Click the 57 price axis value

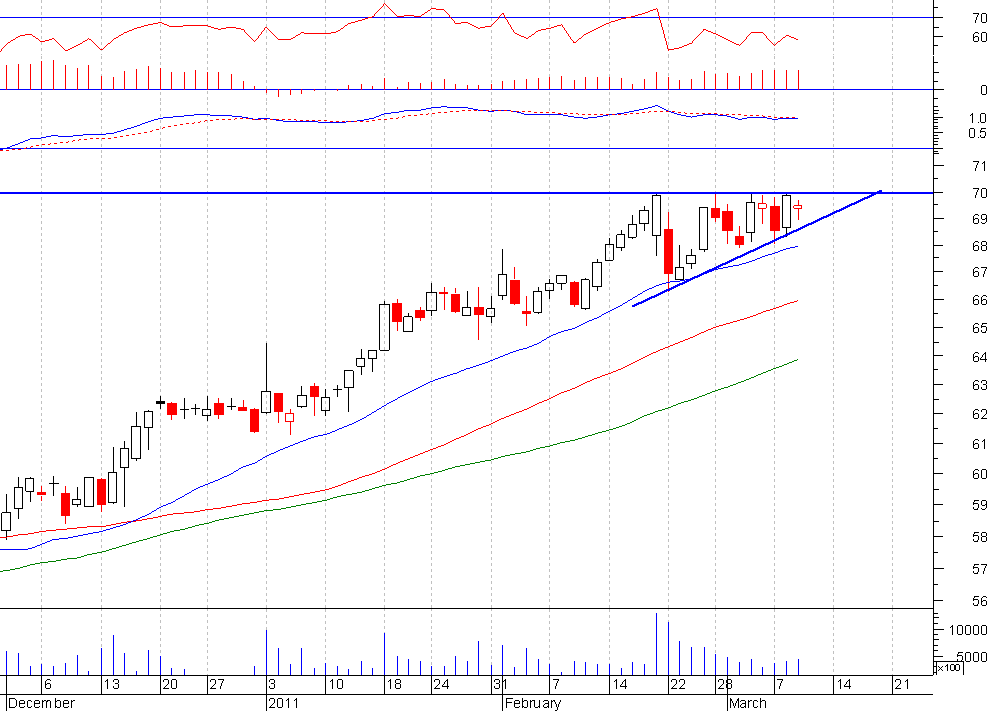click(x=980, y=569)
